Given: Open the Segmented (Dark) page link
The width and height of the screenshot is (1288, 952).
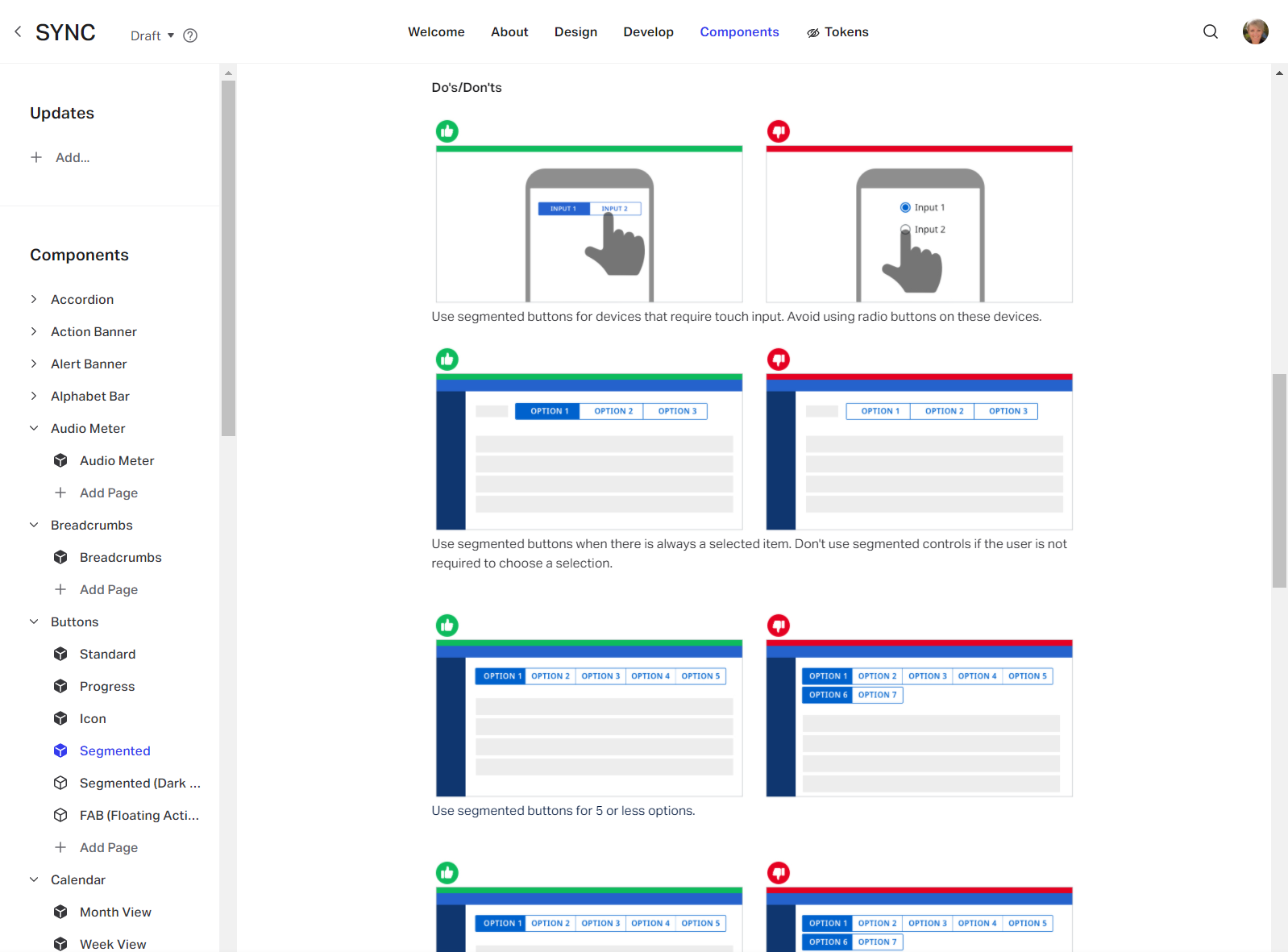Looking at the screenshot, I should (139, 783).
